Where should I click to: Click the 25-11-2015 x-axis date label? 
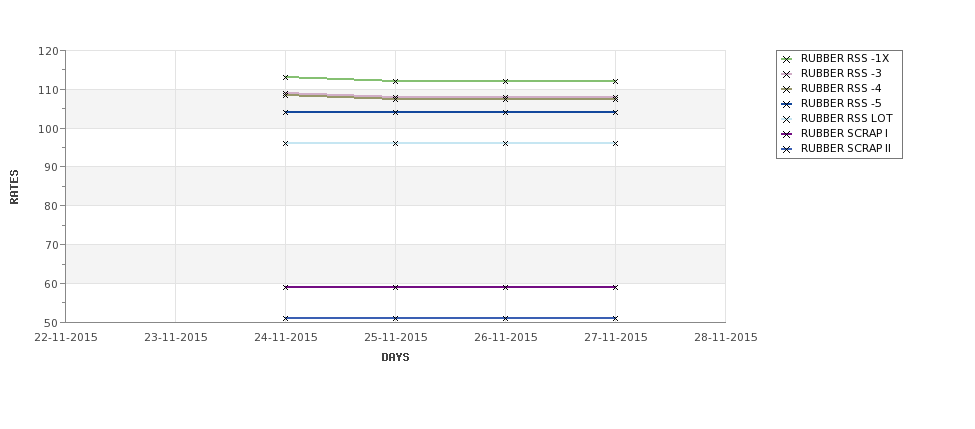pos(395,338)
